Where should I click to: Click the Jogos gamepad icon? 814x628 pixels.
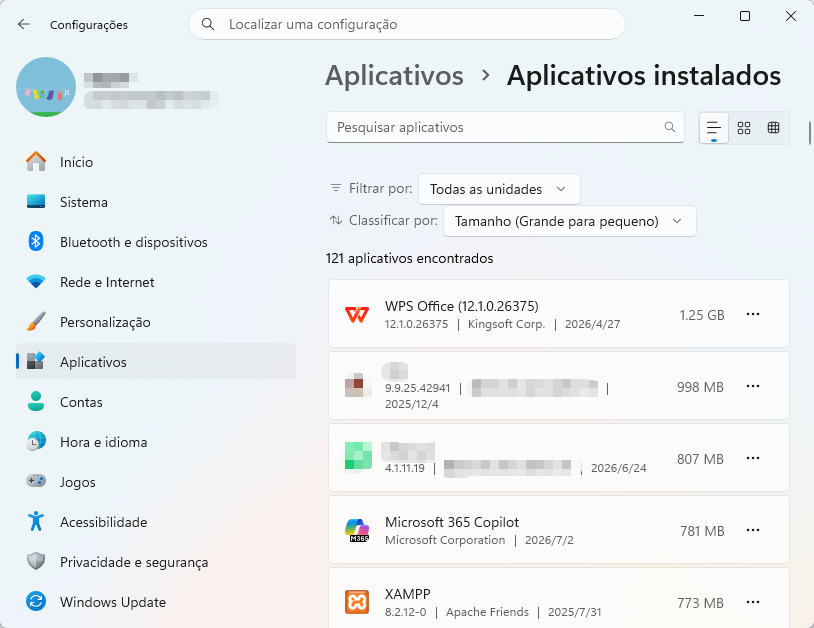click(x=36, y=481)
